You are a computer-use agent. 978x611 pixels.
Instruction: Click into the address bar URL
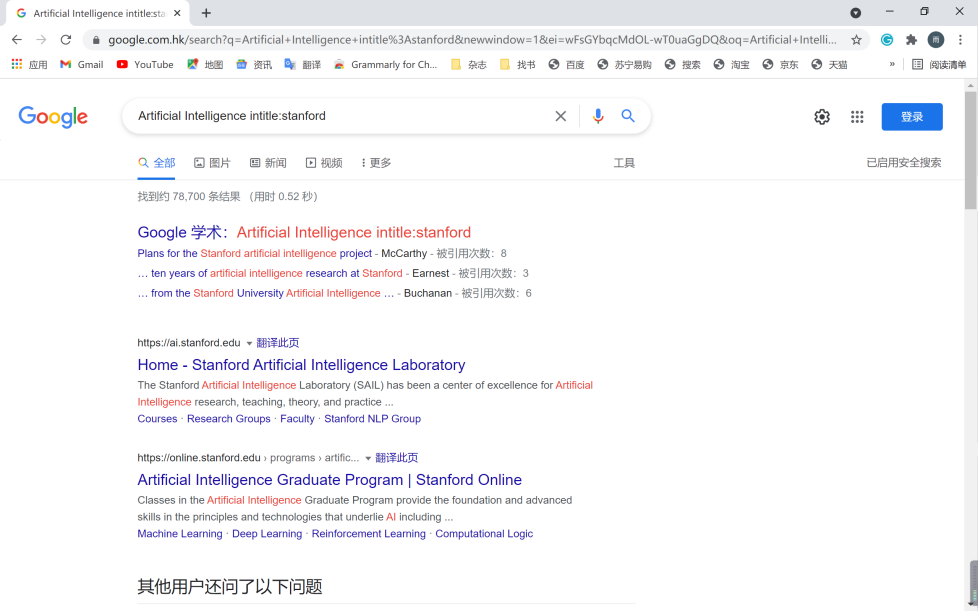tap(472, 40)
